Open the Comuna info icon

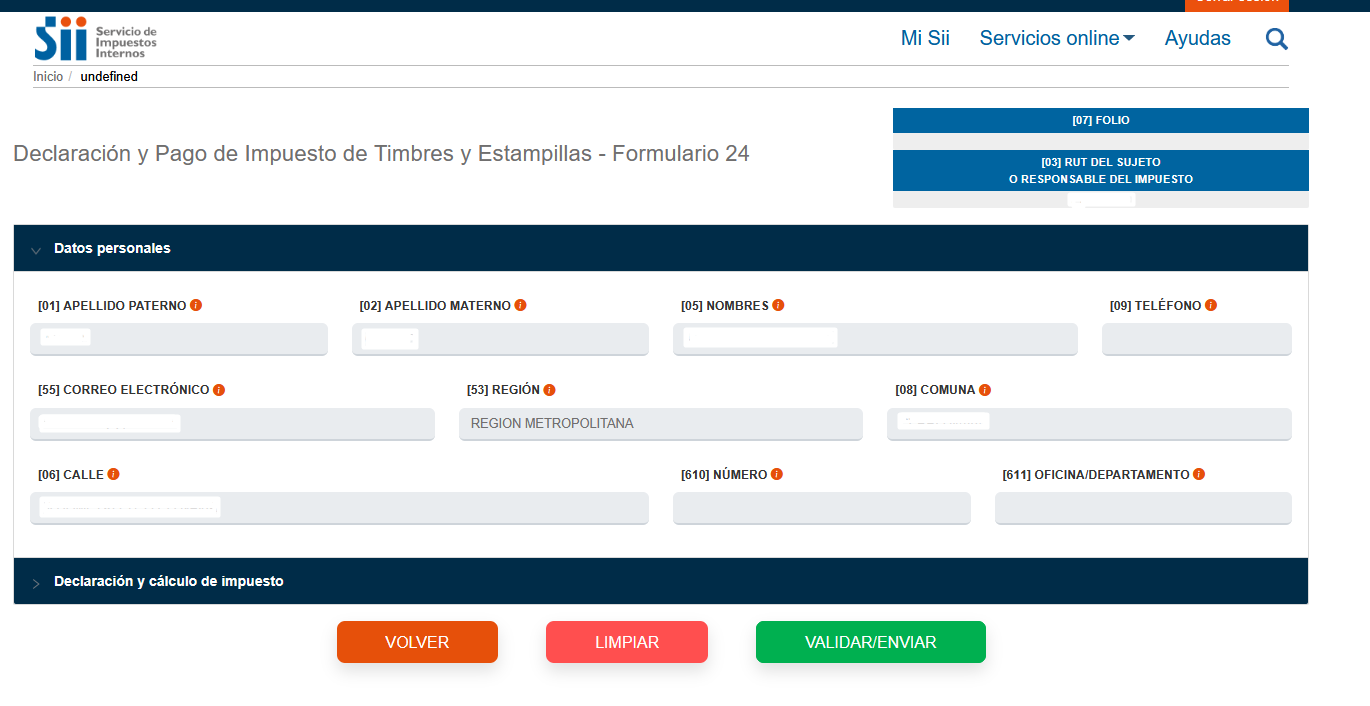click(x=985, y=390)
